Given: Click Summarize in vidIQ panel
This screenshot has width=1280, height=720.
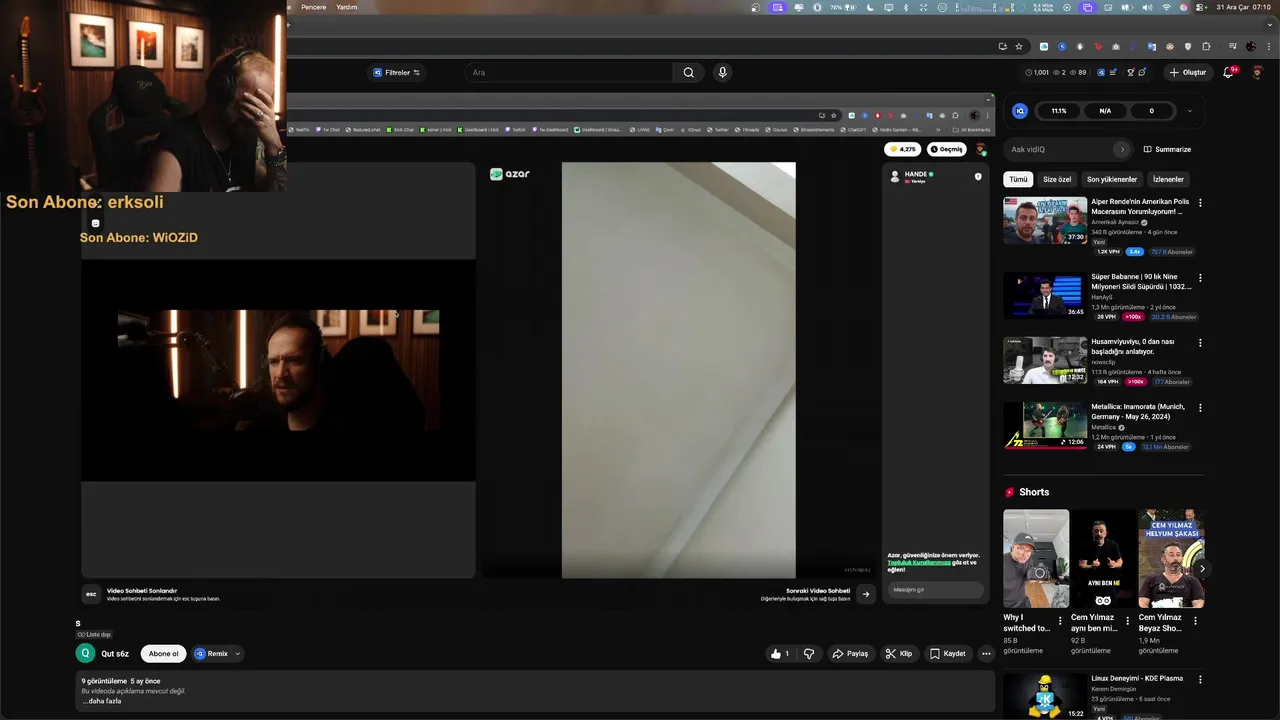Looking at the screenshot, I should click(1167, 149).
